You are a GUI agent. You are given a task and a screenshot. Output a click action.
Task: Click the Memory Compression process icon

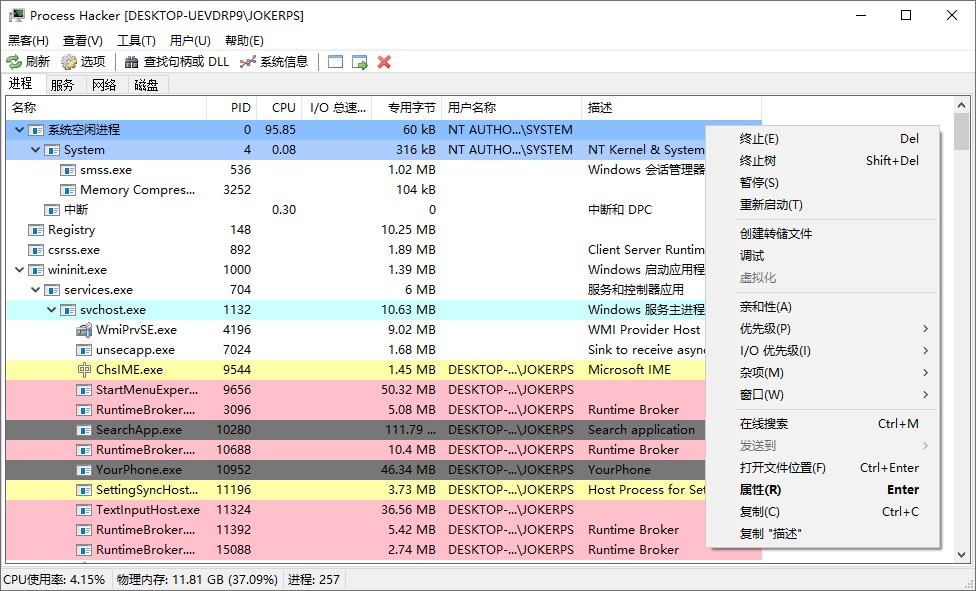[x=68, y=190]
